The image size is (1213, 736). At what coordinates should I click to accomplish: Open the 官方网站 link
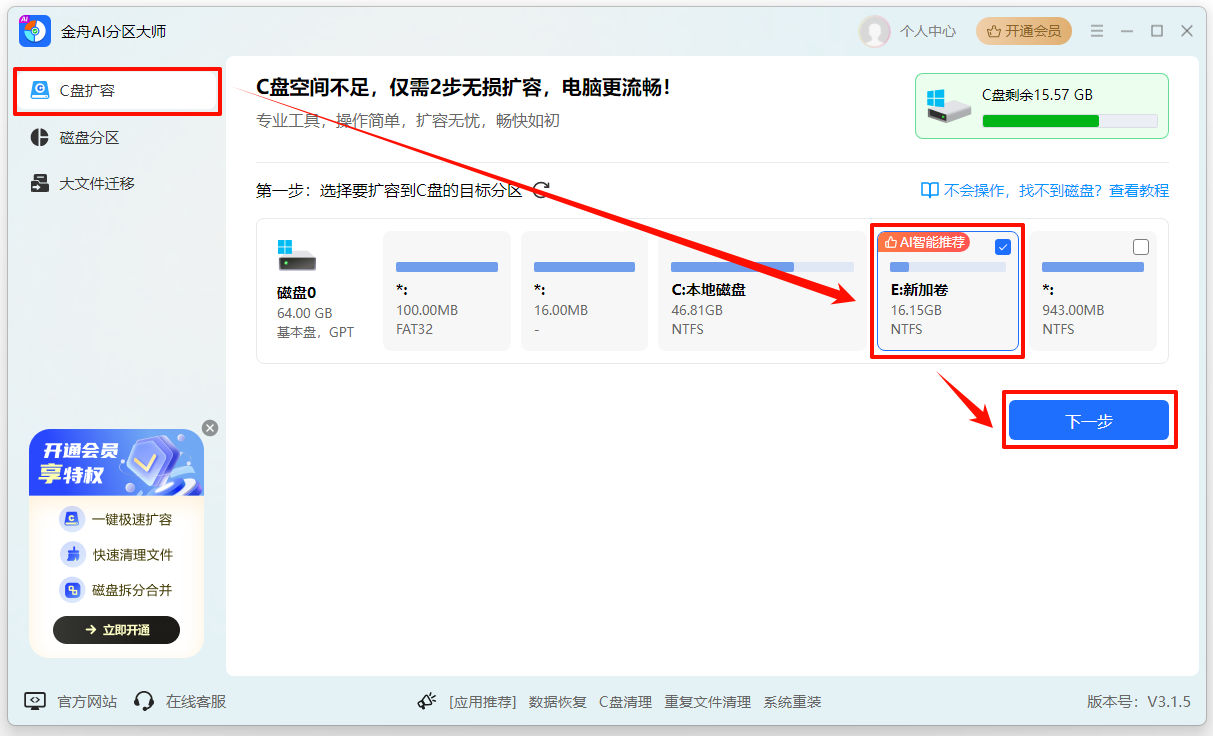click(x=87, y=702)
